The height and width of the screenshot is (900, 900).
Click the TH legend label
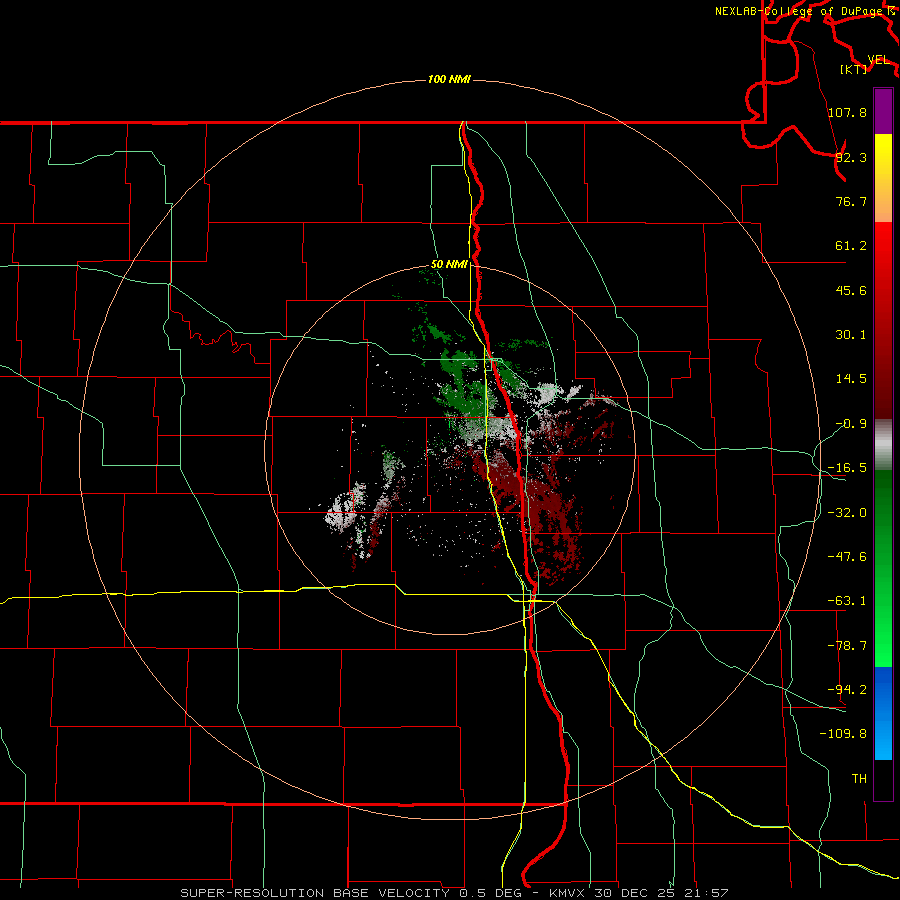(859, 778)
